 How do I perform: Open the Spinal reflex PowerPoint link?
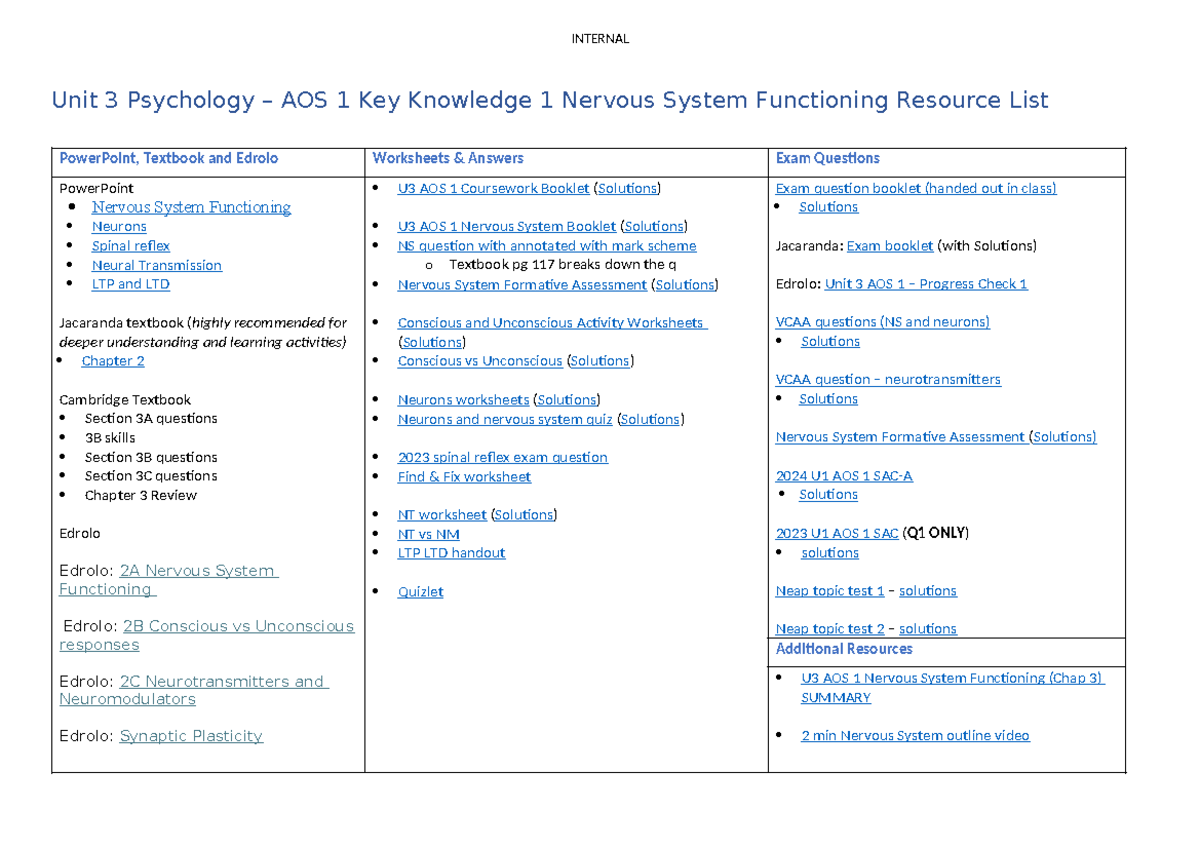click(x=130, y=245)
